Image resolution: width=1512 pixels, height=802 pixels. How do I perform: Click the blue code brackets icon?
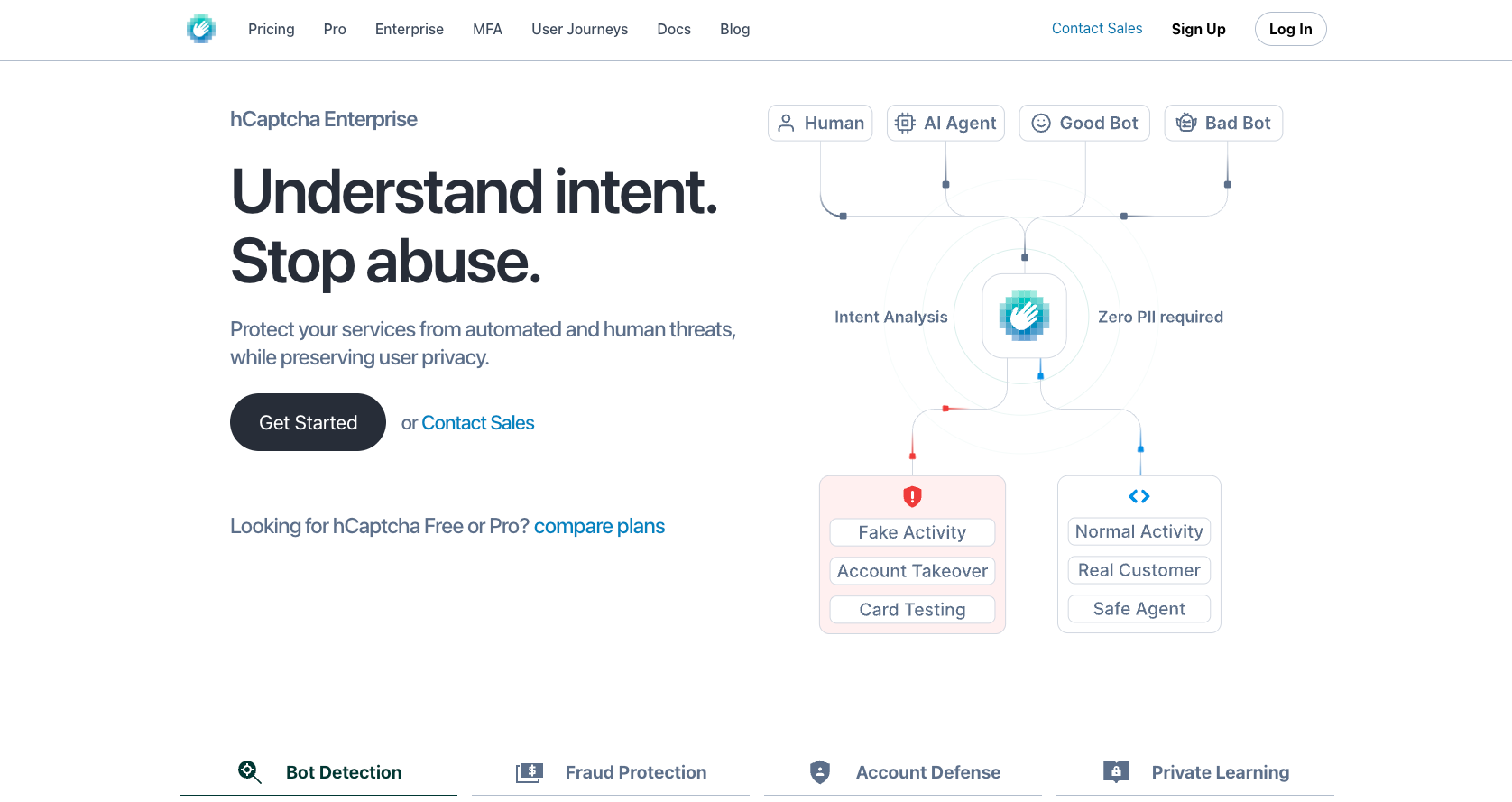click(x=1139, y=496)
